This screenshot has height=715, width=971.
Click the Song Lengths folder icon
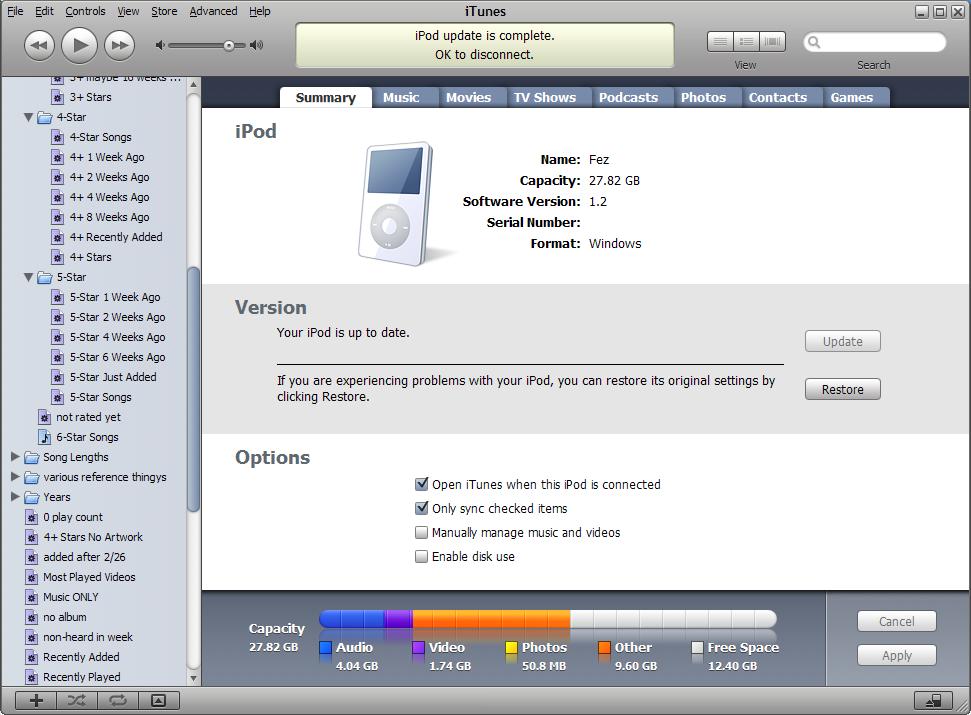[x=32, y=457]
